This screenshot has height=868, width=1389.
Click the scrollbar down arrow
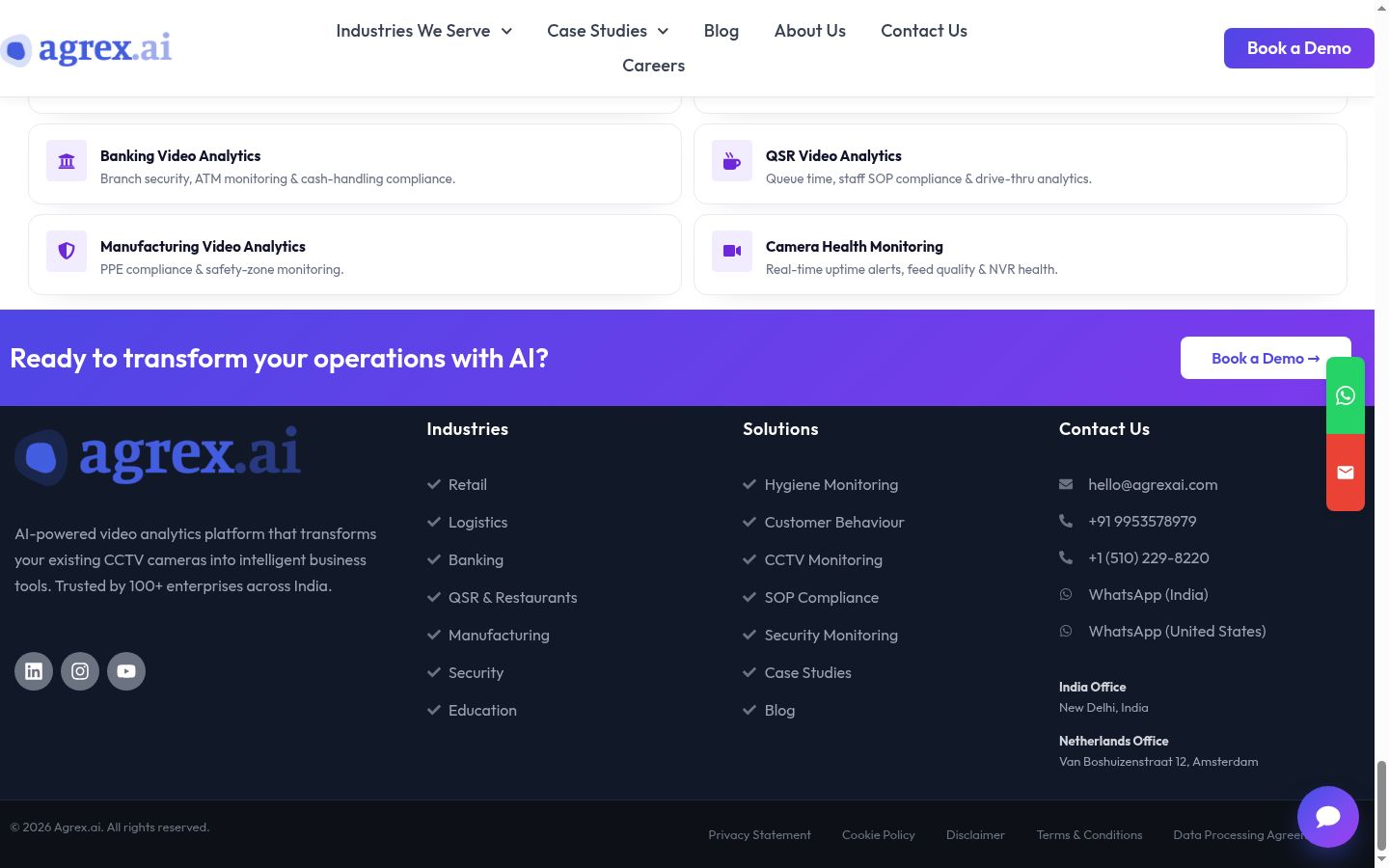pyautogui.click(x=1381, y=858)
